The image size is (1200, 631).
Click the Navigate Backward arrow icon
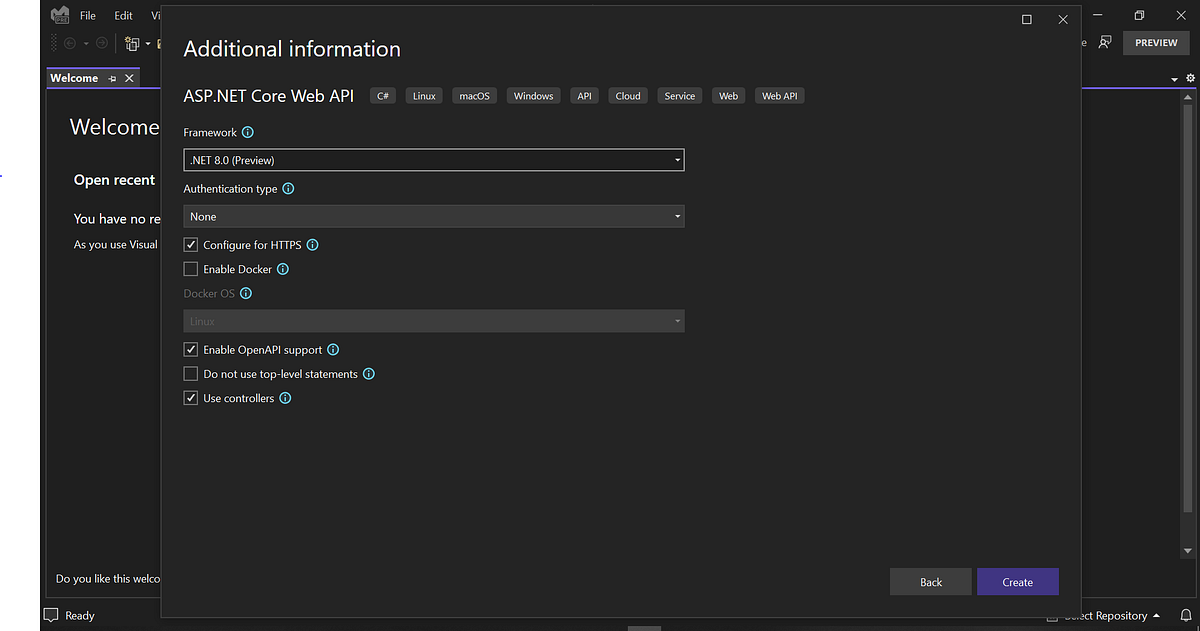[x=69, y=42]
